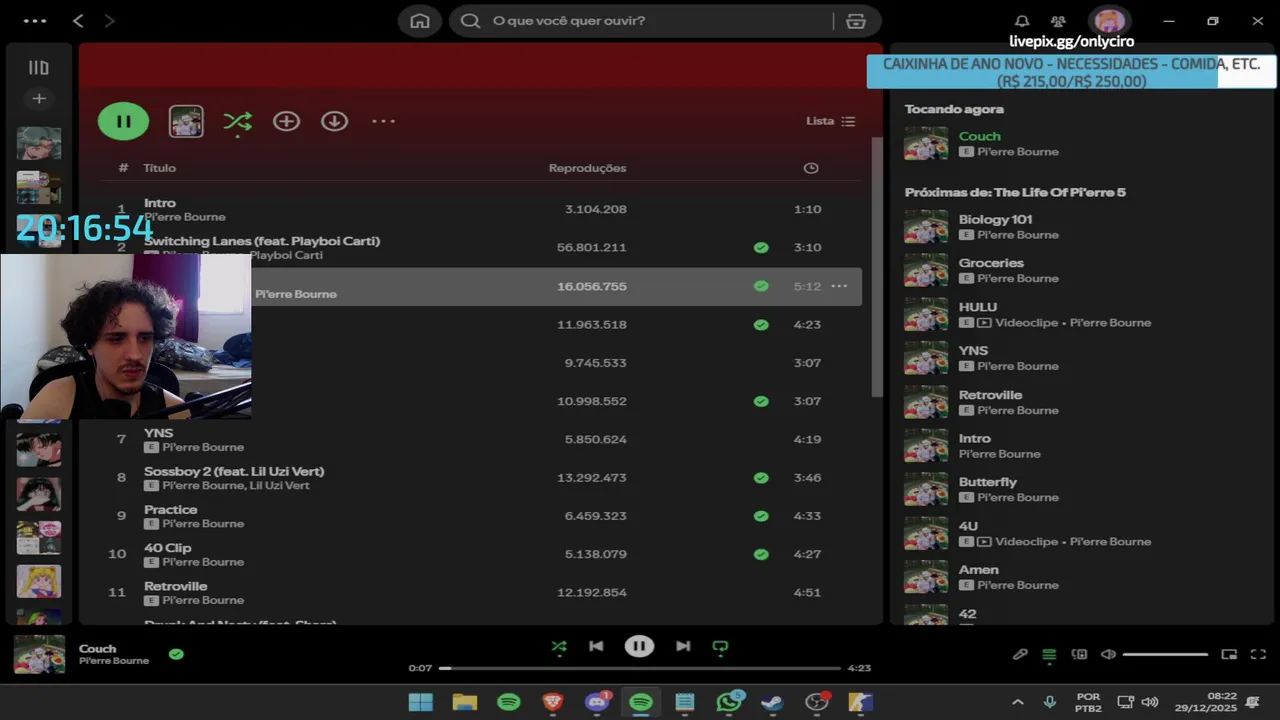This screenshot has width=1280, height=720.
Task: Open the Home page icon
Action: [x=420, y=21]
